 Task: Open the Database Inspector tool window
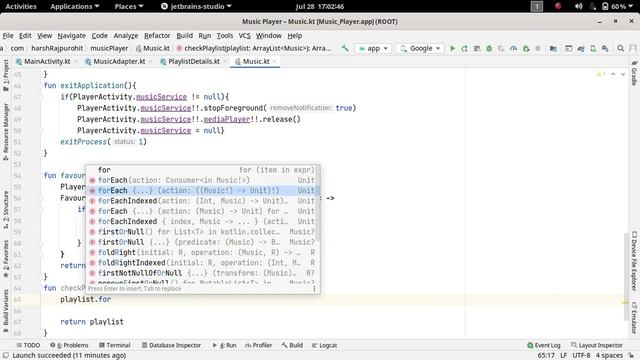(x=171, y=345)
